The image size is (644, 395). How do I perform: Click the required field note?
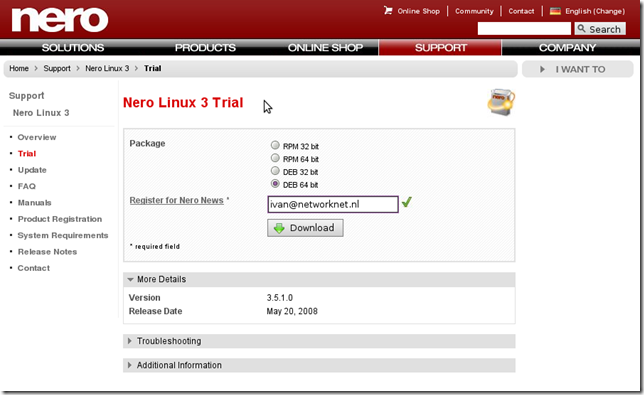[x=155, y=246]
